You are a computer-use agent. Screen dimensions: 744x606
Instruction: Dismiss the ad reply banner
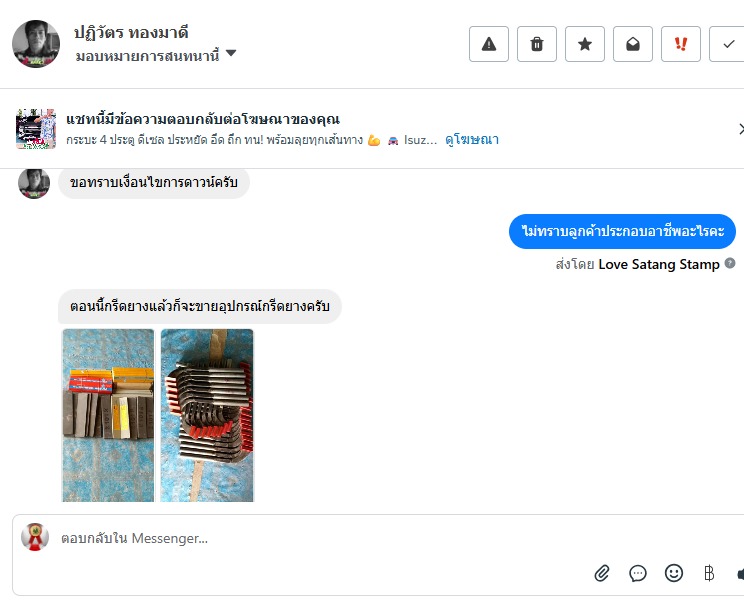[x=741, y=129]
